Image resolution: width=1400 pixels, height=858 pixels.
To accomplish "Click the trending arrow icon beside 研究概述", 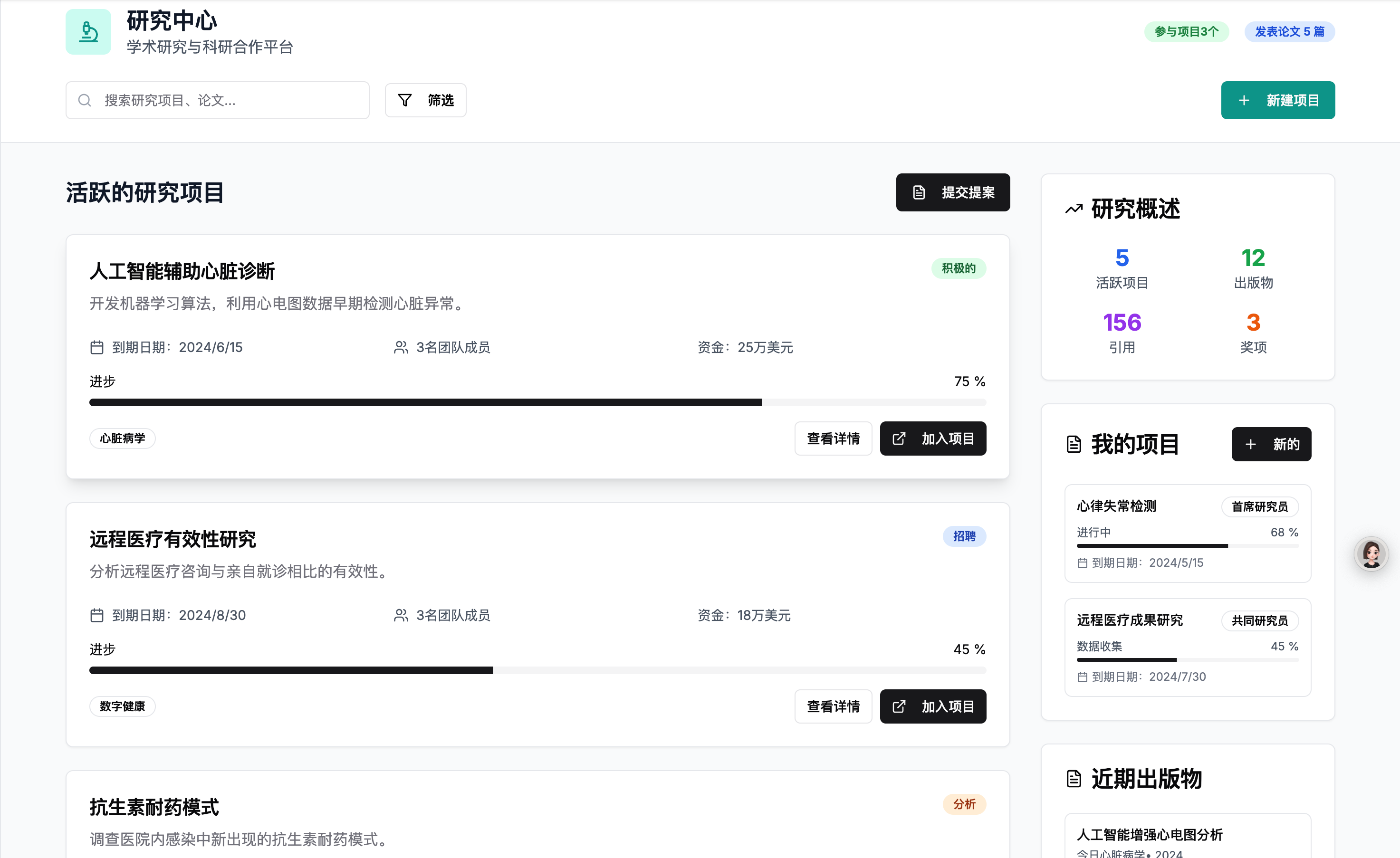I will (1074, 209).
